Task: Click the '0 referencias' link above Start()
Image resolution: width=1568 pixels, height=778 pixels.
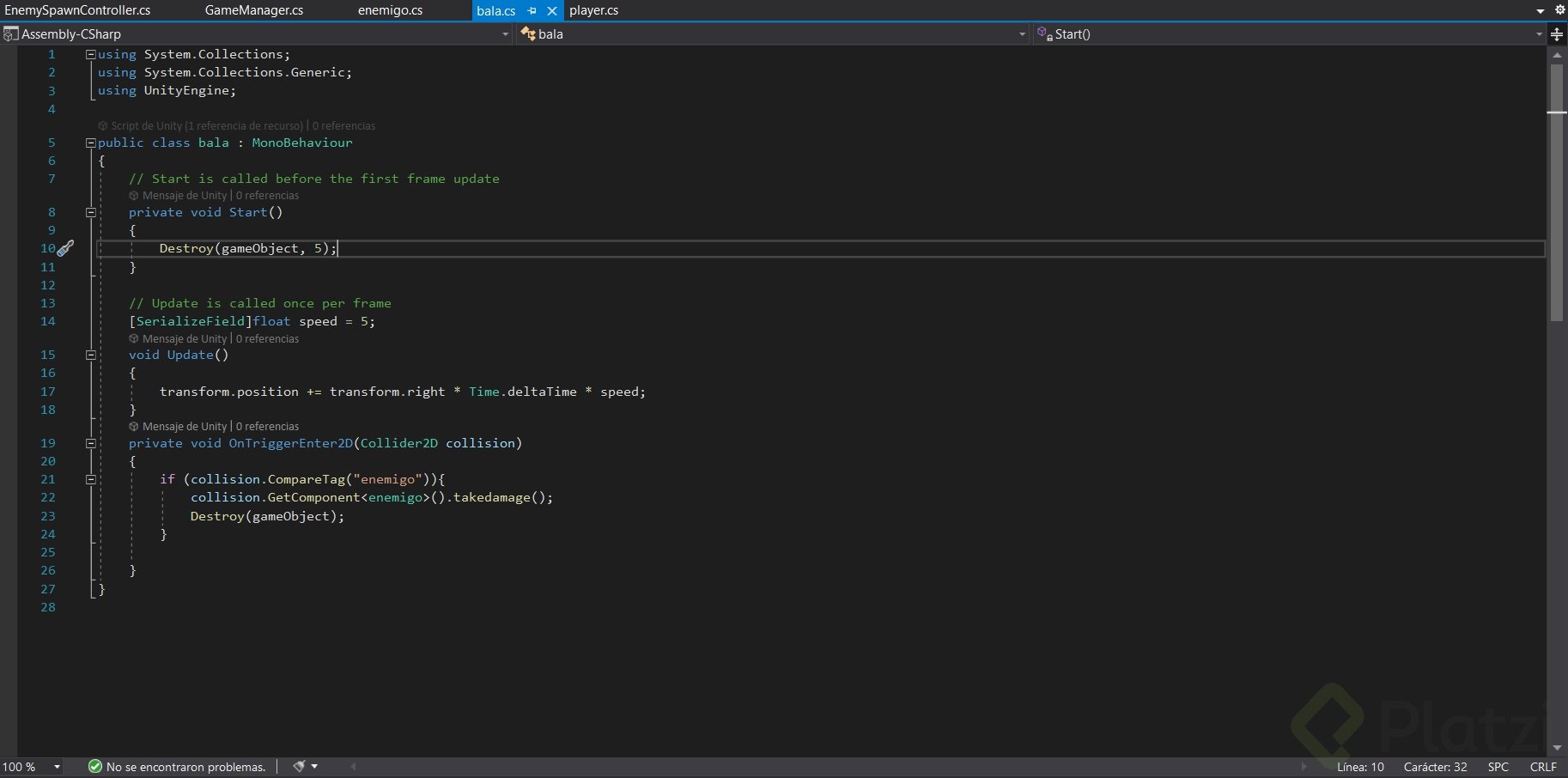Action: [x=267, y=196]
